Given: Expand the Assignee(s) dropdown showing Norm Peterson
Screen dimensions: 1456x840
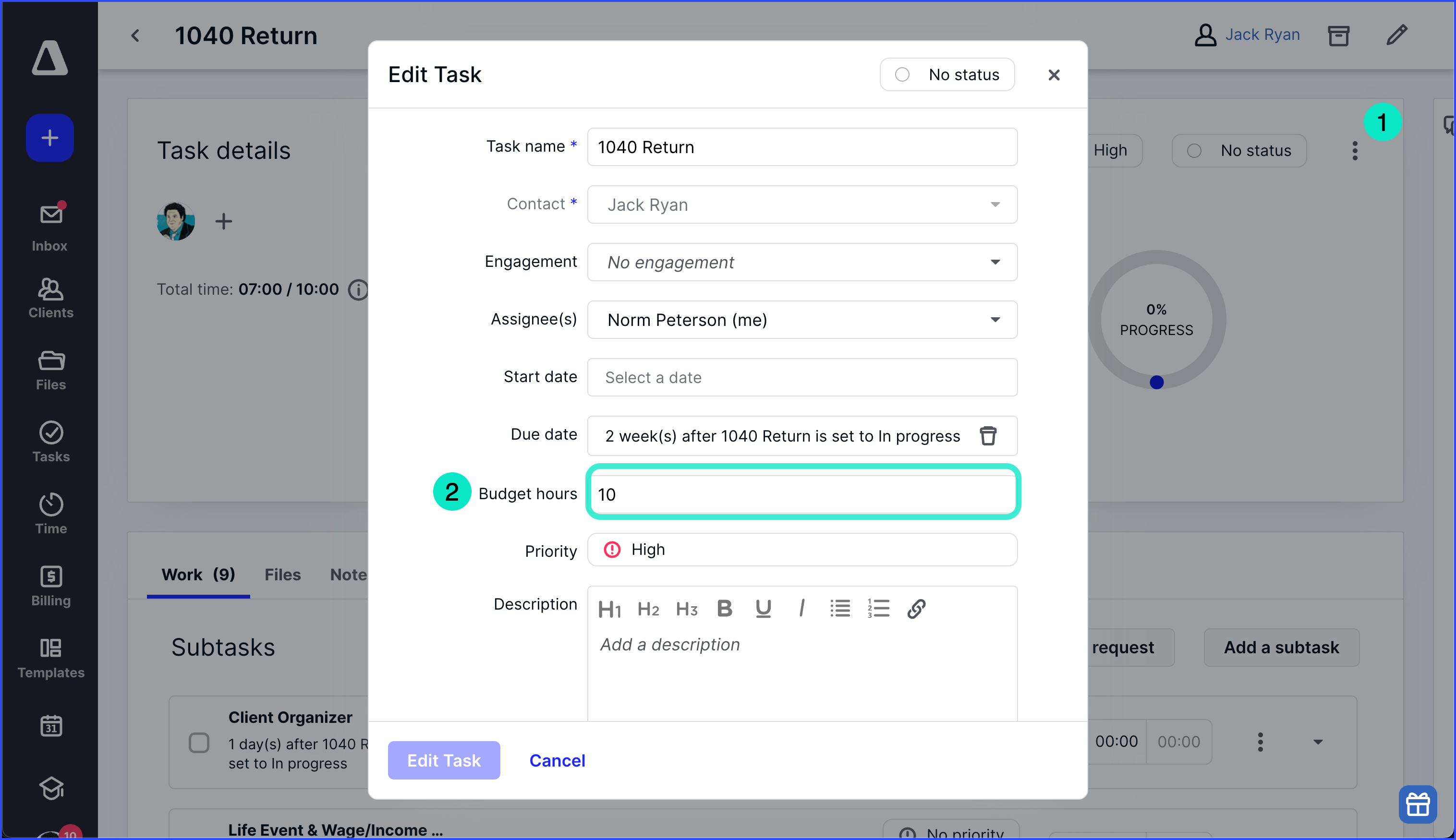Looking at the screenshot, I should click(x=995, y=320).
